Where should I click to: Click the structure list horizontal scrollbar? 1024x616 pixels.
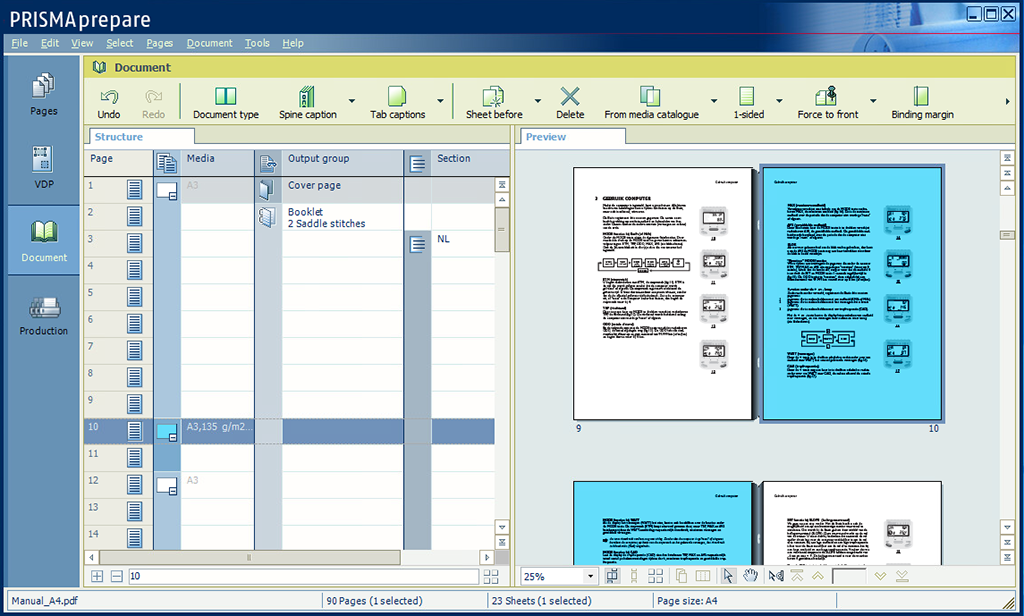point(249,557)
